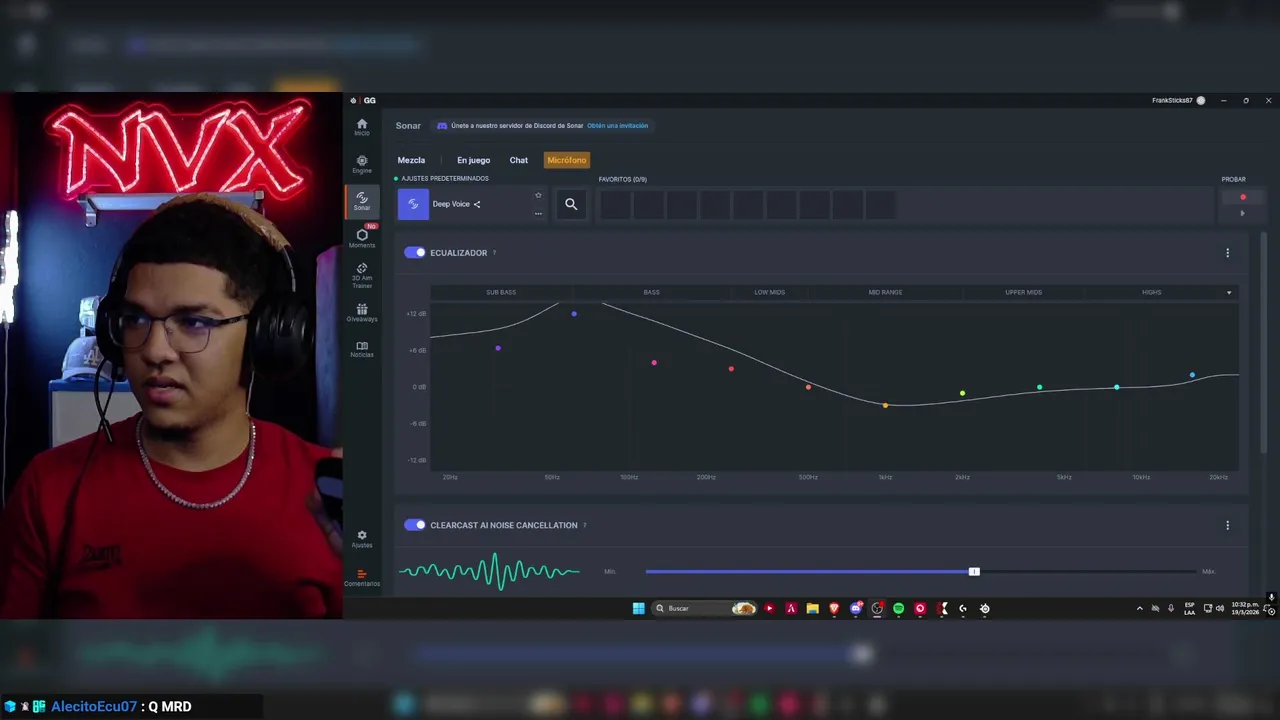Viewport: 1280px width, 720px height.
Task: Play back the Probar test recording
Action: pyautogui.click(x=1243, y=213)
